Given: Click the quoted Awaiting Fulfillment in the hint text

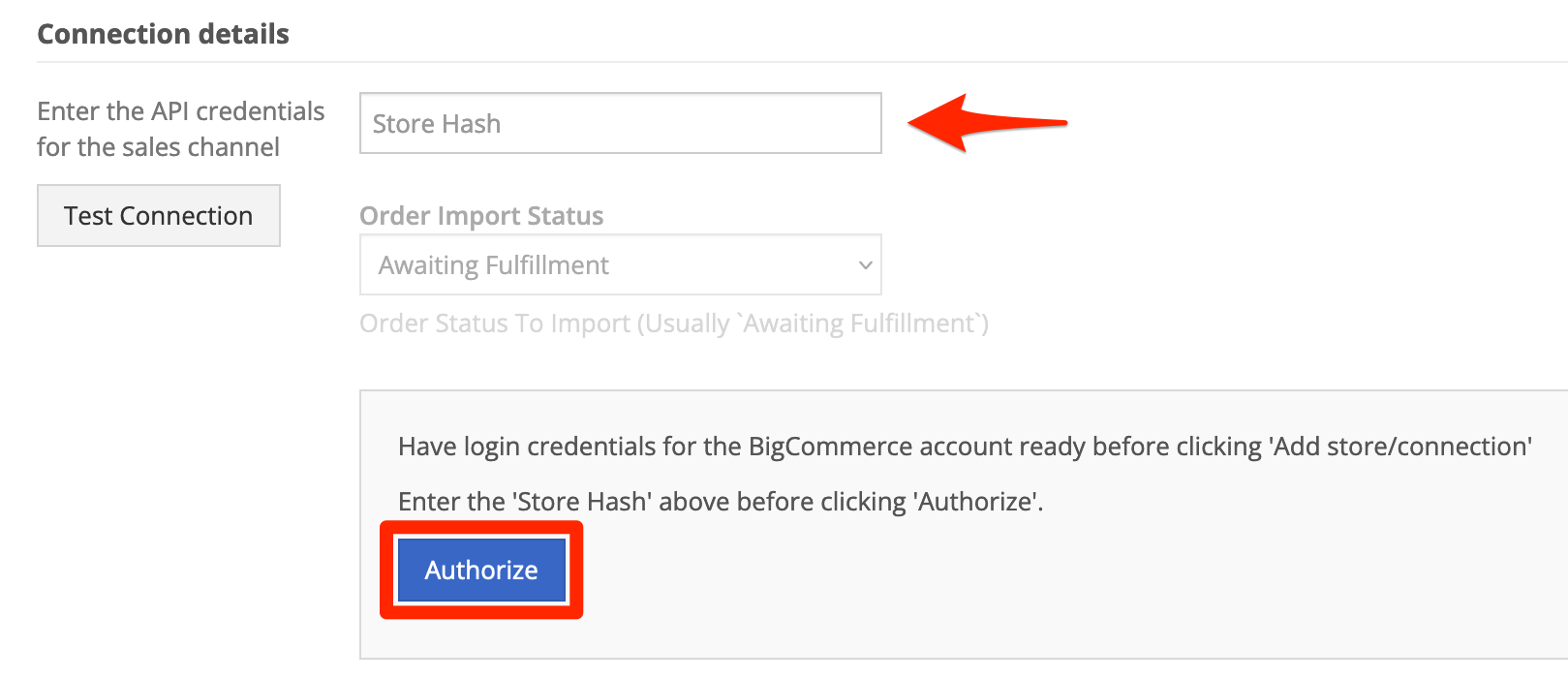Looking at the screenshot, I should tap(862, 324).
